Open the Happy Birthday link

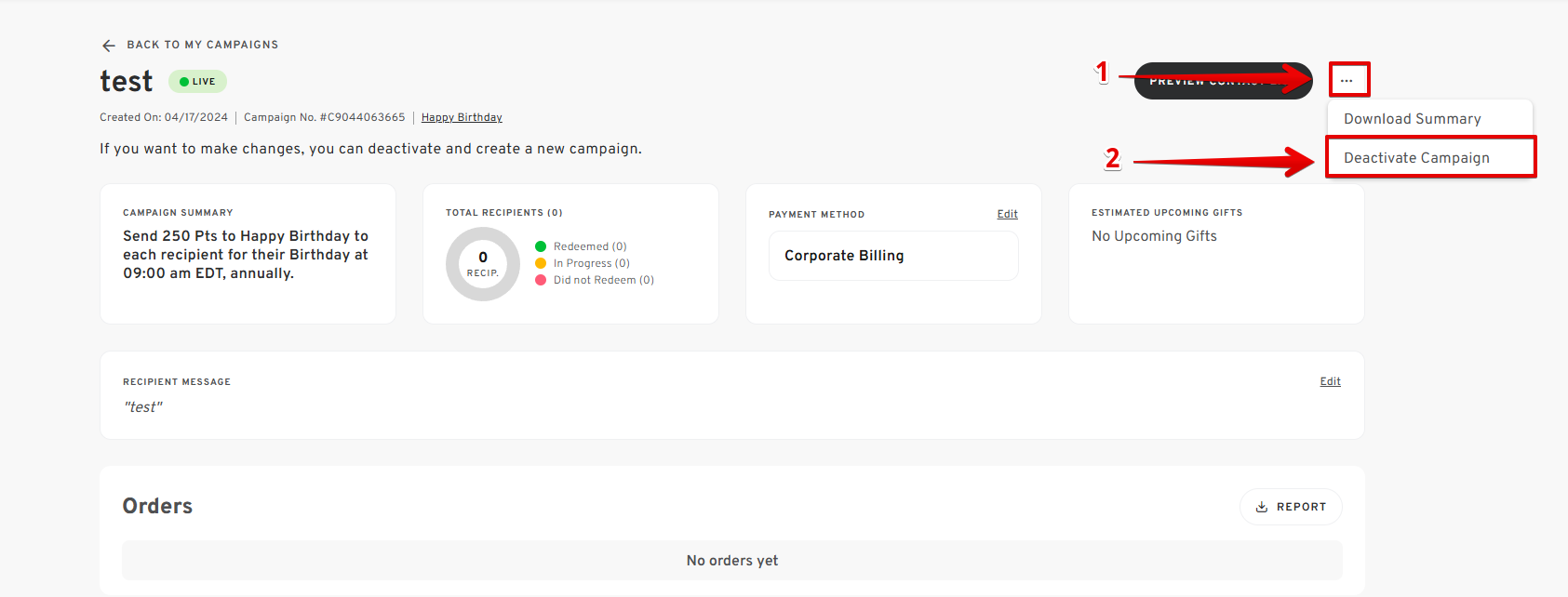point(462,117)
